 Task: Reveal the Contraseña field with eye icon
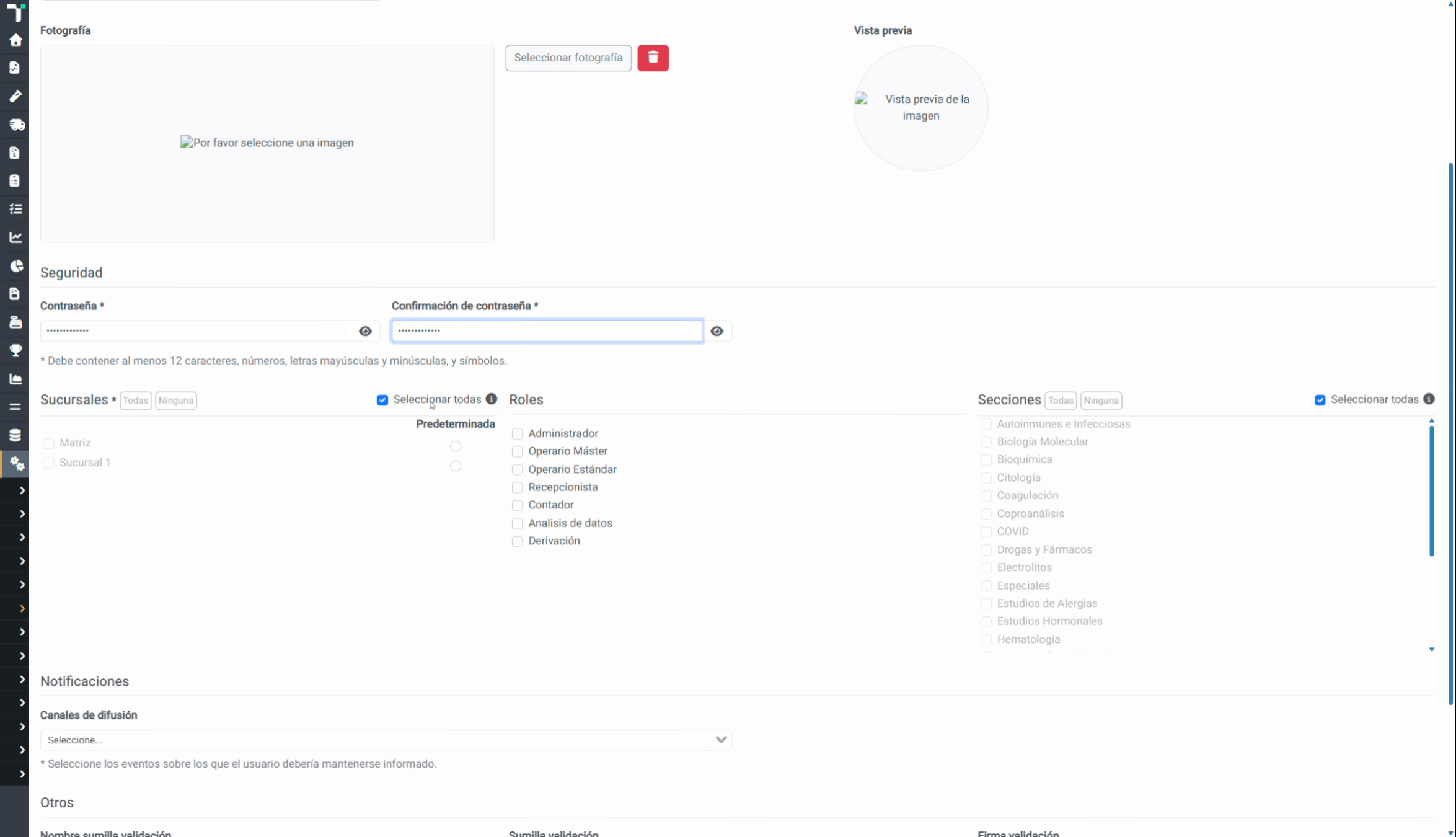tap(365, 331)
